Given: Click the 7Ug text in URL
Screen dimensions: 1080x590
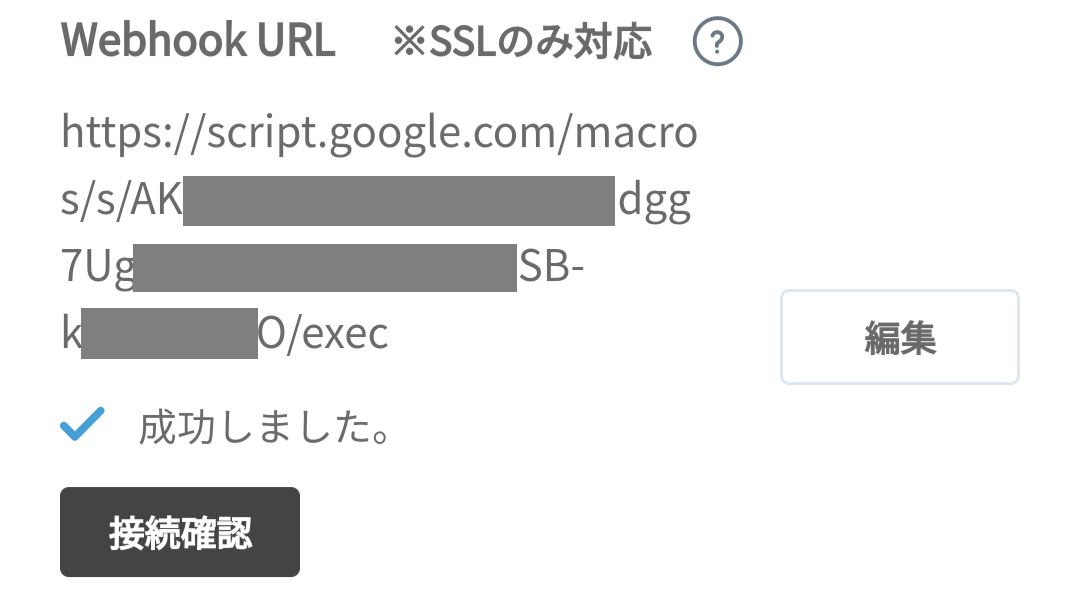Looking at the screenshot, I should pyautogui.click(x=97, y=267).
